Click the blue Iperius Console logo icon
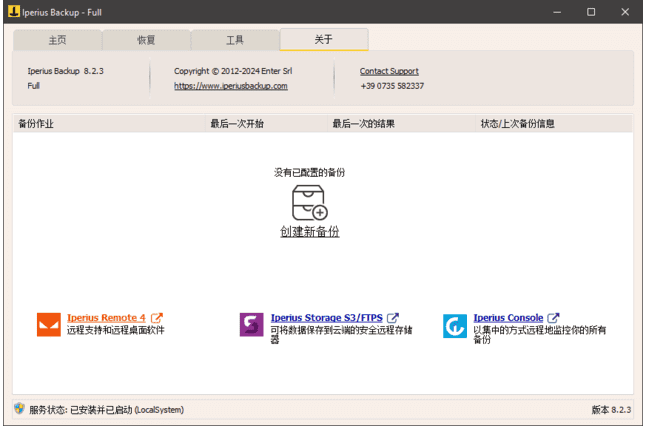Image resolution: width=645 pixels, height=428 pixels. click(x=455, y=326)
